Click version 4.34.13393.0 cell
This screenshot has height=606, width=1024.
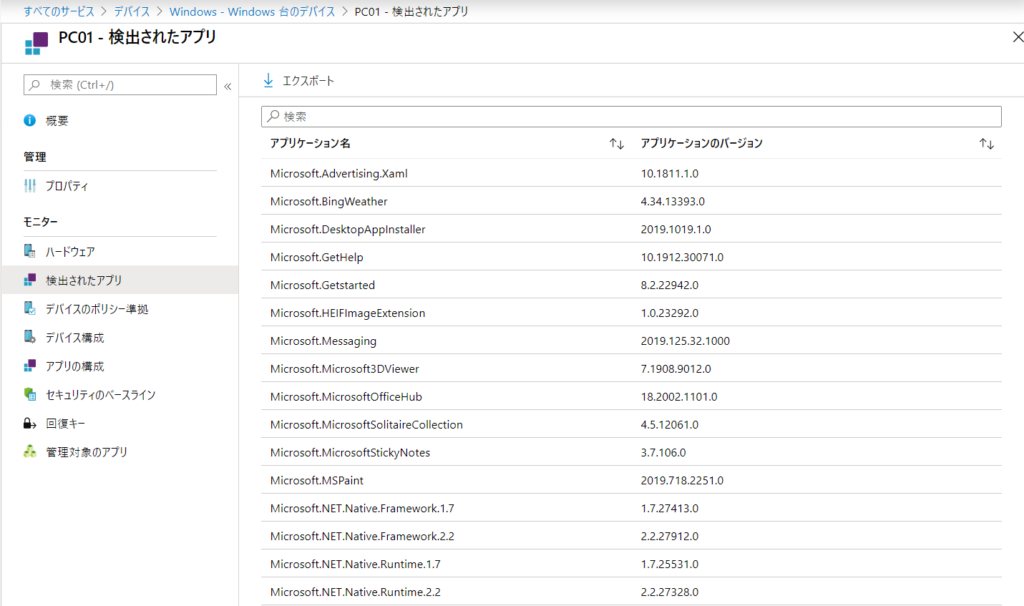coord(673,201)
